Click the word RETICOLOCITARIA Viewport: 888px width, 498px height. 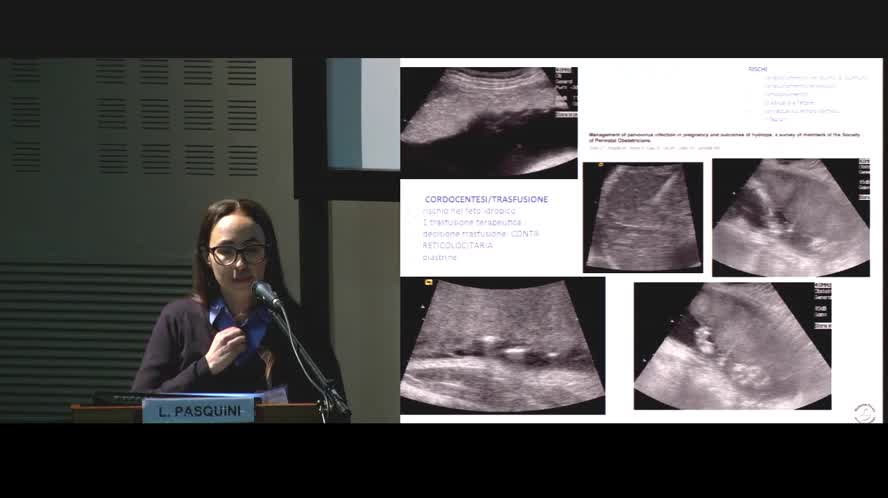(x=458, y=245)
